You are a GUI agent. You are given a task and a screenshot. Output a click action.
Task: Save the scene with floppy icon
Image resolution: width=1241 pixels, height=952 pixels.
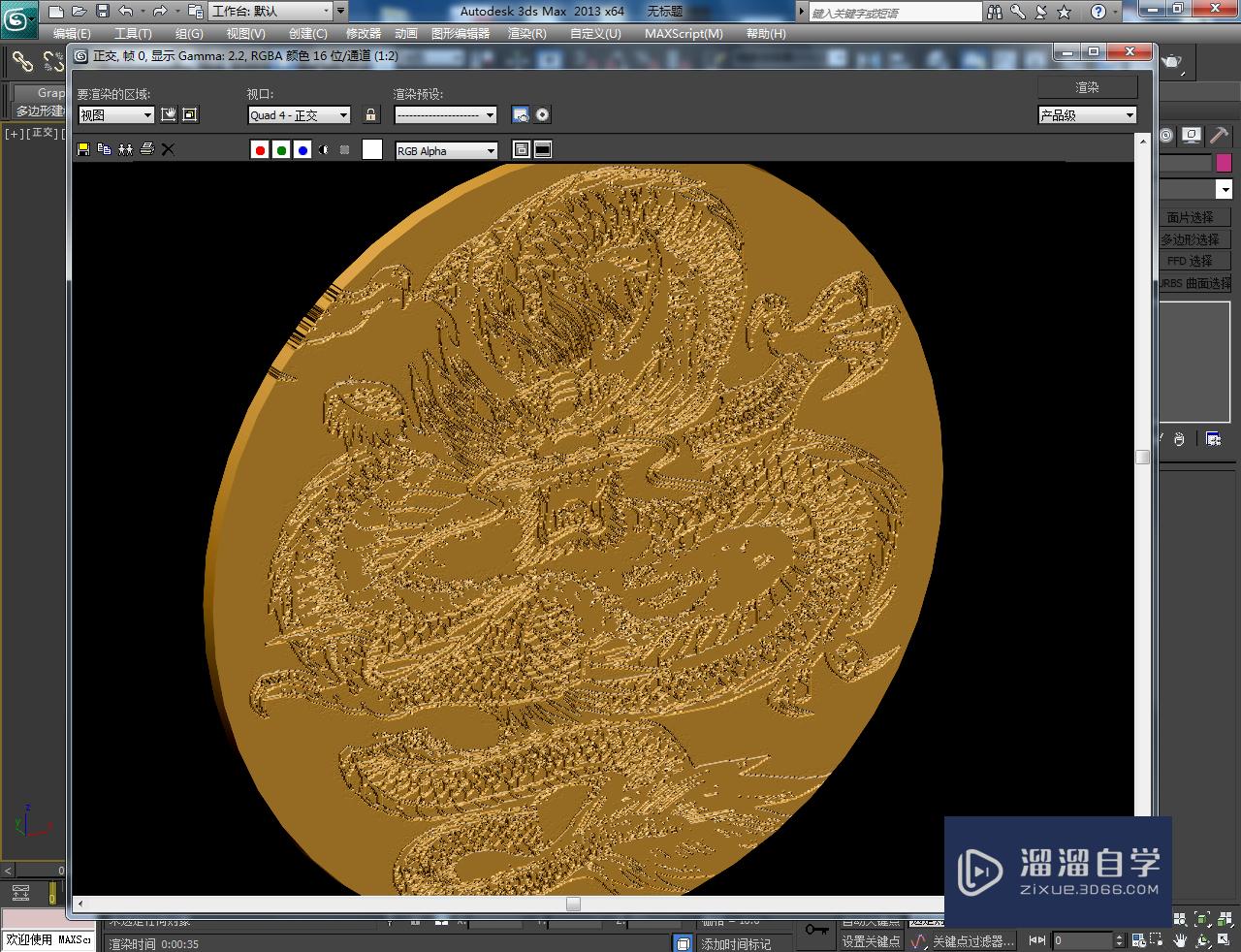[103, 12]
